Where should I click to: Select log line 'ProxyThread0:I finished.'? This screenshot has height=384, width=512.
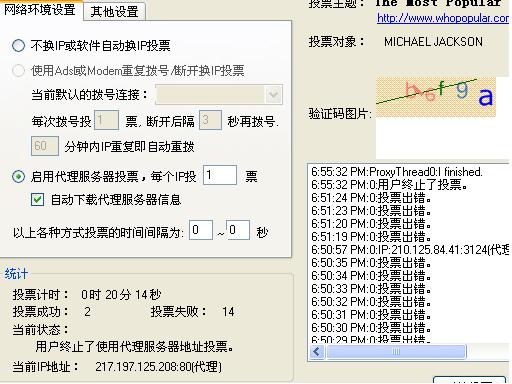[x=397, y=172]
